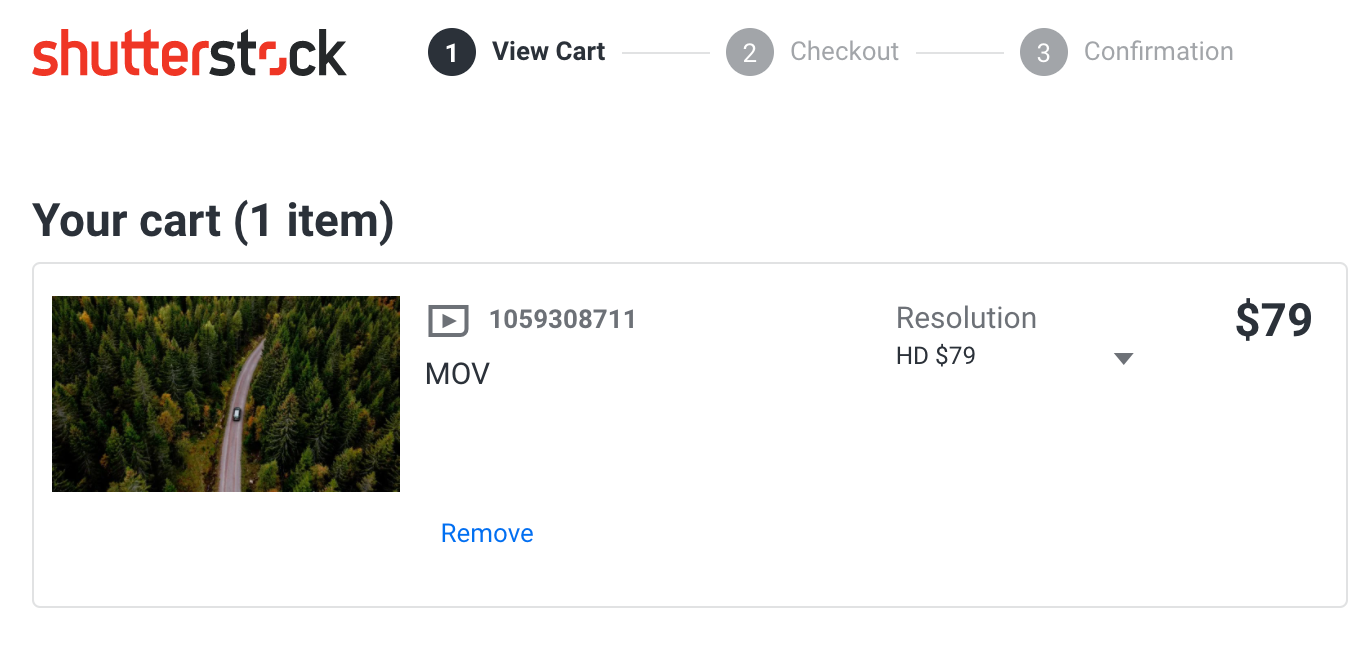Click the step 3 circle badge

[x=1043, y=52]
